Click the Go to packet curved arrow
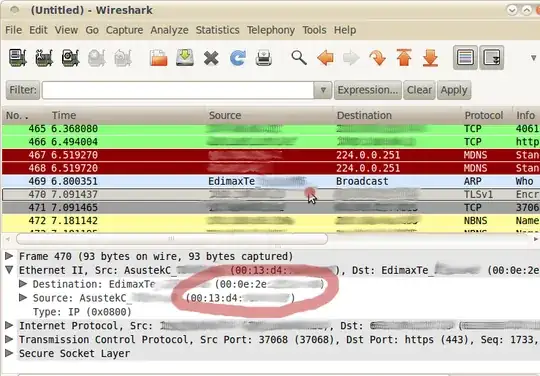Viewport: 540px width, 376px height. (x=377, y=58)
